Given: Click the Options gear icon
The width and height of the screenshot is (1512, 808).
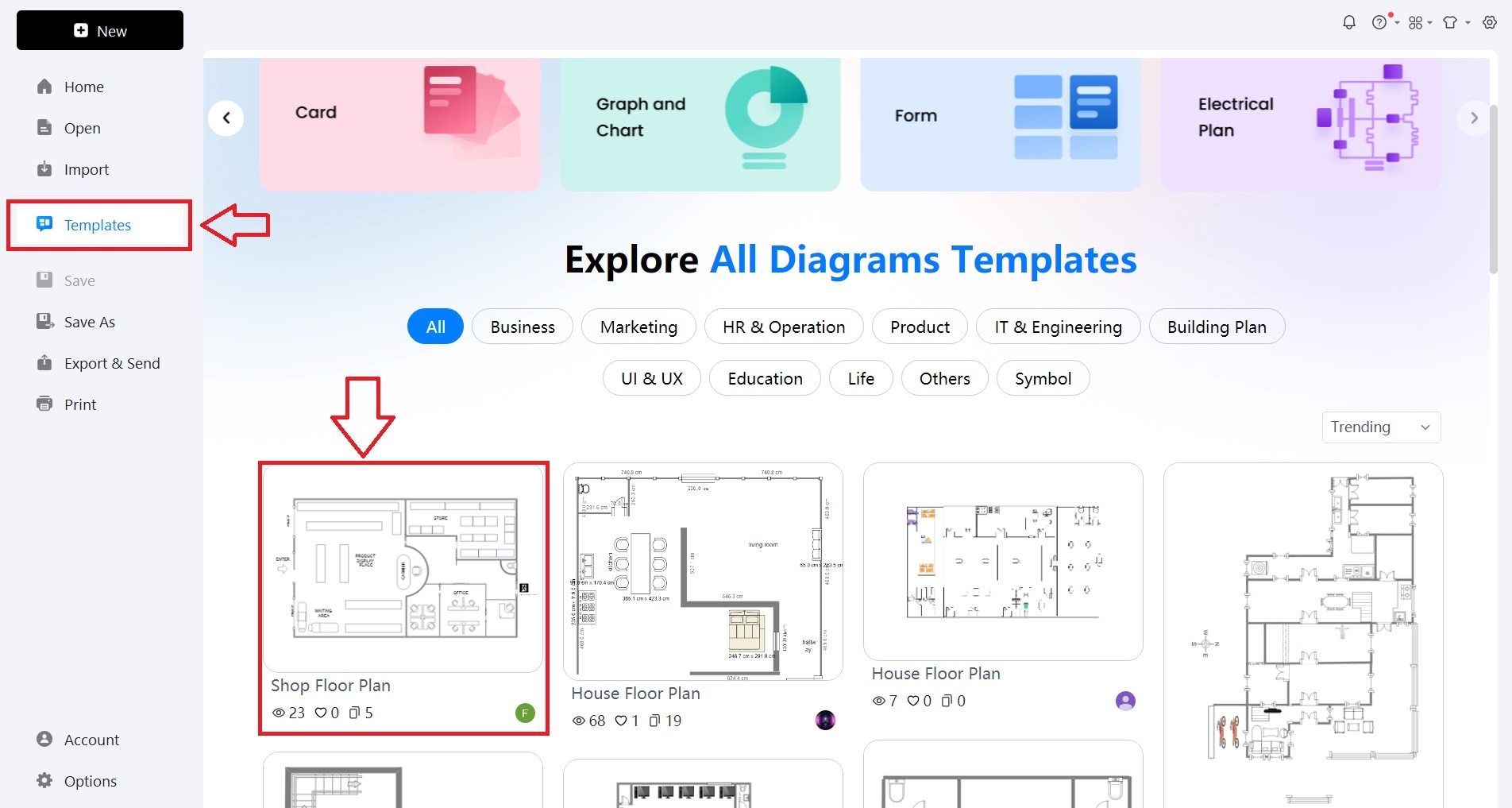Looking at the screenshot, I should [x=44, y=781].
